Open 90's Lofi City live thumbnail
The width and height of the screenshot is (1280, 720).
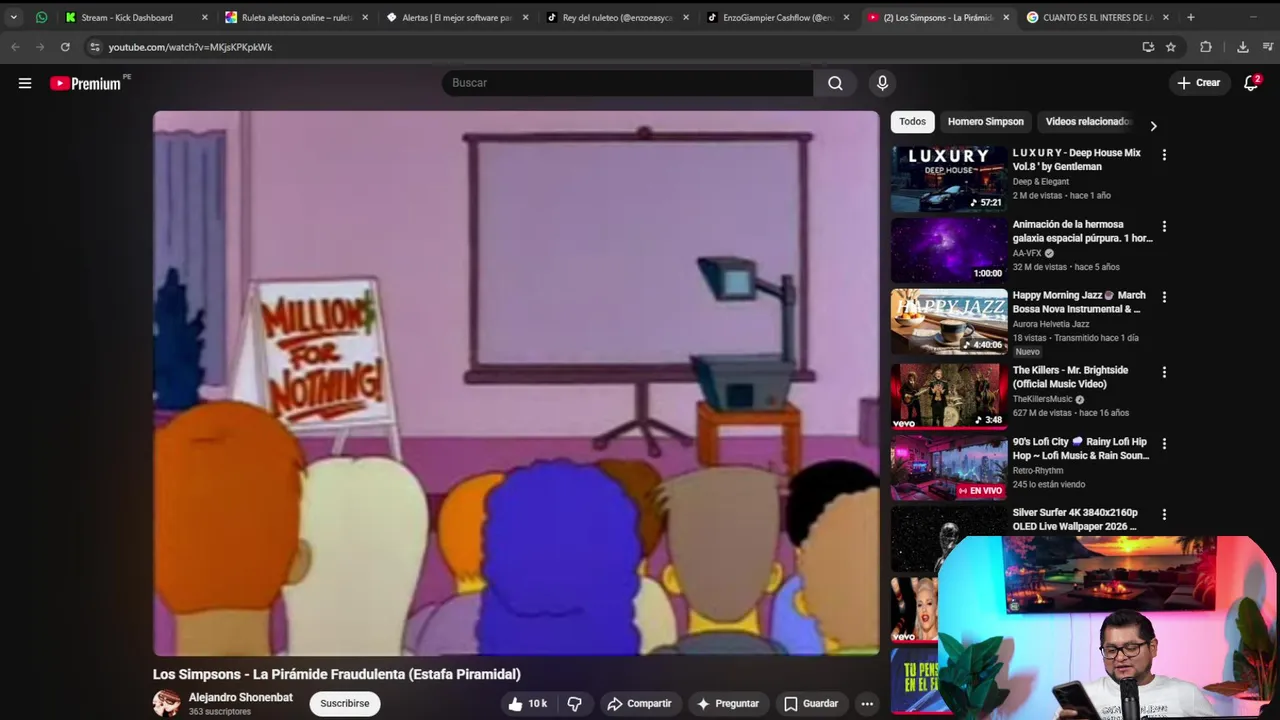949,467
